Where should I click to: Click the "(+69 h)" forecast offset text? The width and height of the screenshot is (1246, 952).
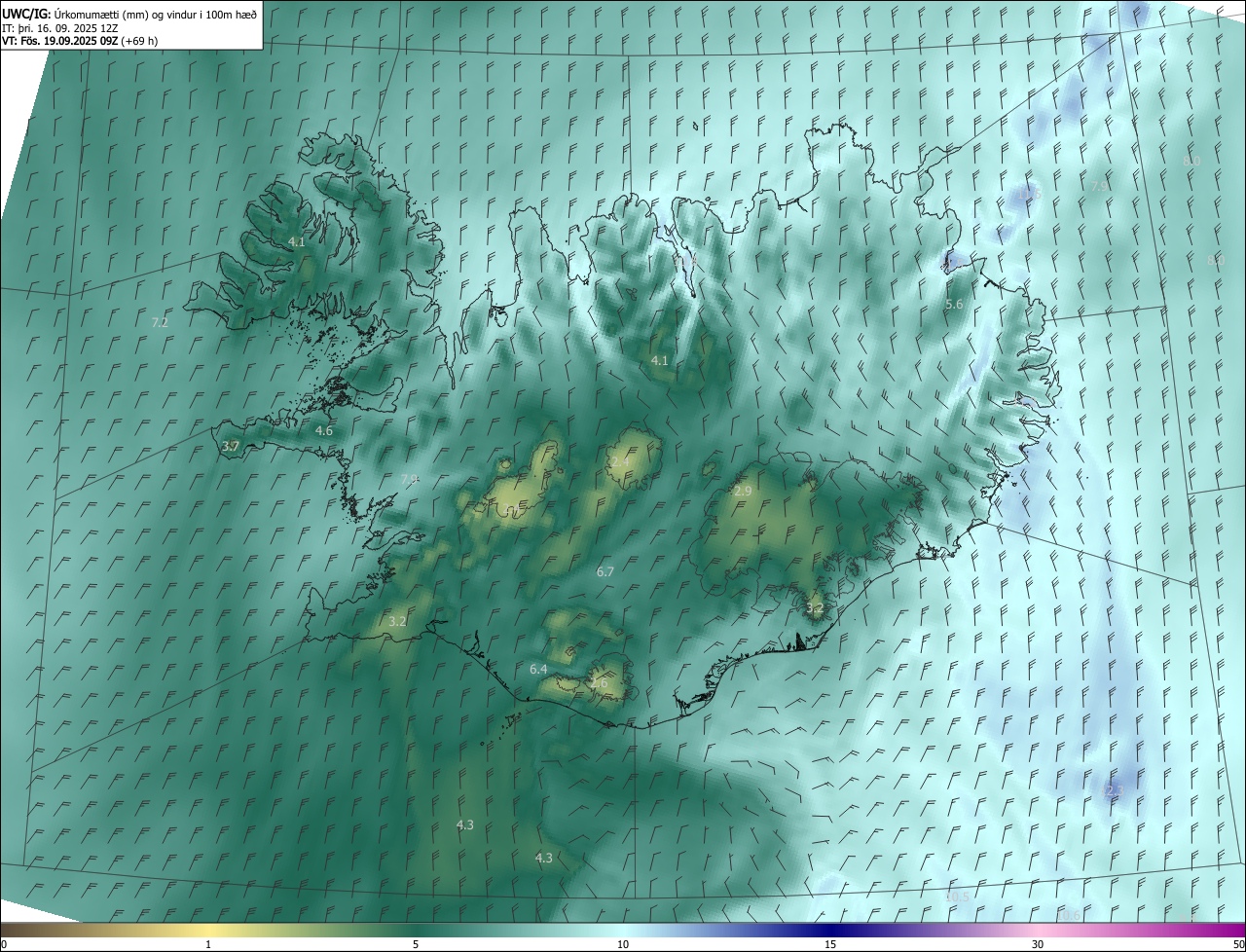coord(140,41)
